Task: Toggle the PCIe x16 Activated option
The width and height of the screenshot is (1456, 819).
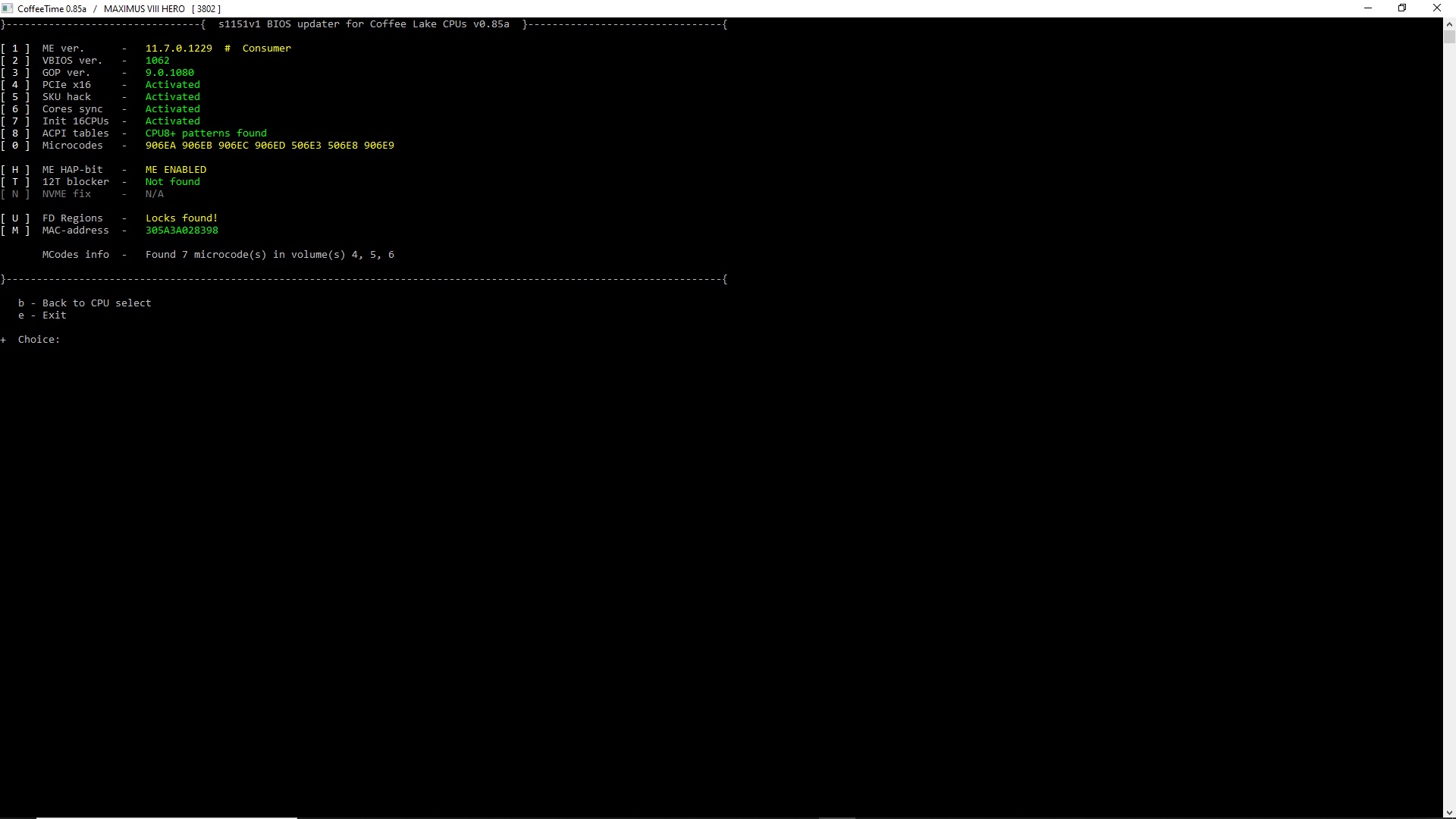Action: (x=172, y=85)
